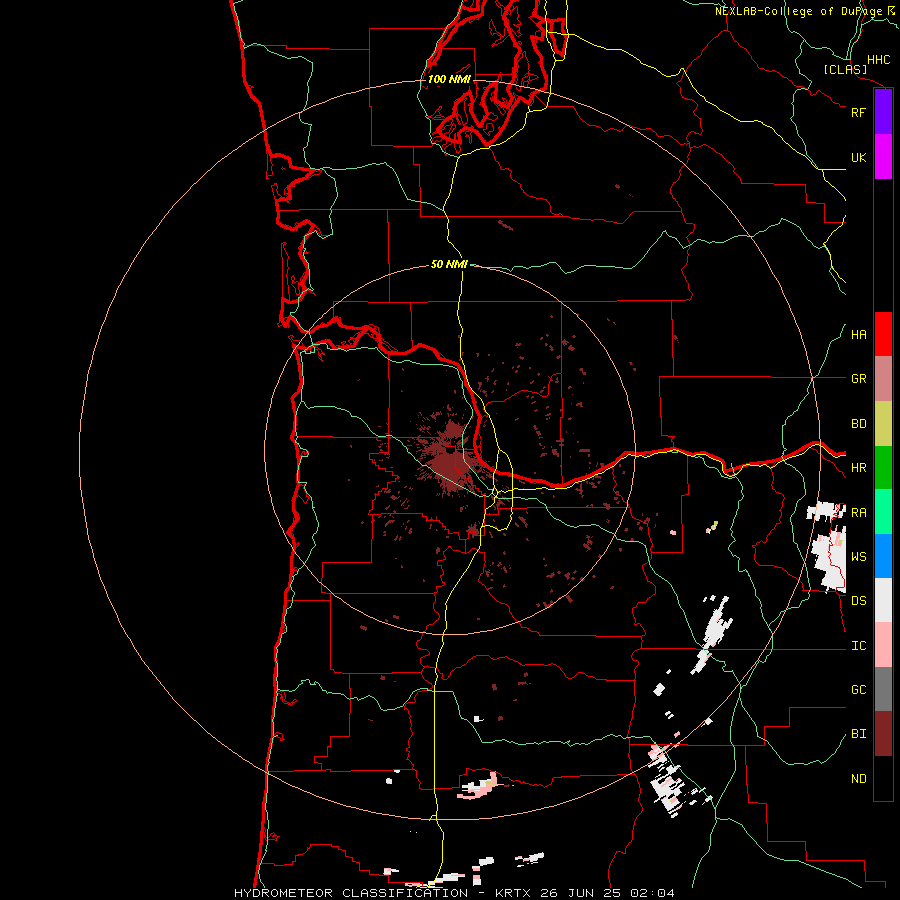
Task: Click the Hydrometeor Classification KRTX title text
Action: (x=454, y=893)
